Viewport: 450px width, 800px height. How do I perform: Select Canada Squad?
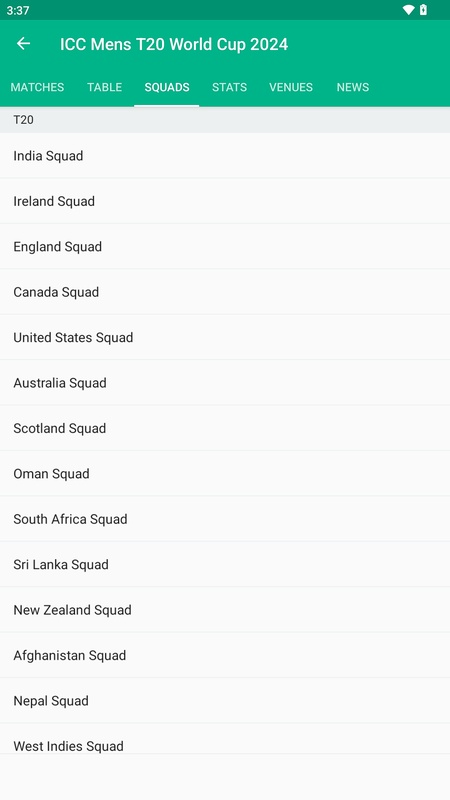pyautogui.click(x=225, y=292)
